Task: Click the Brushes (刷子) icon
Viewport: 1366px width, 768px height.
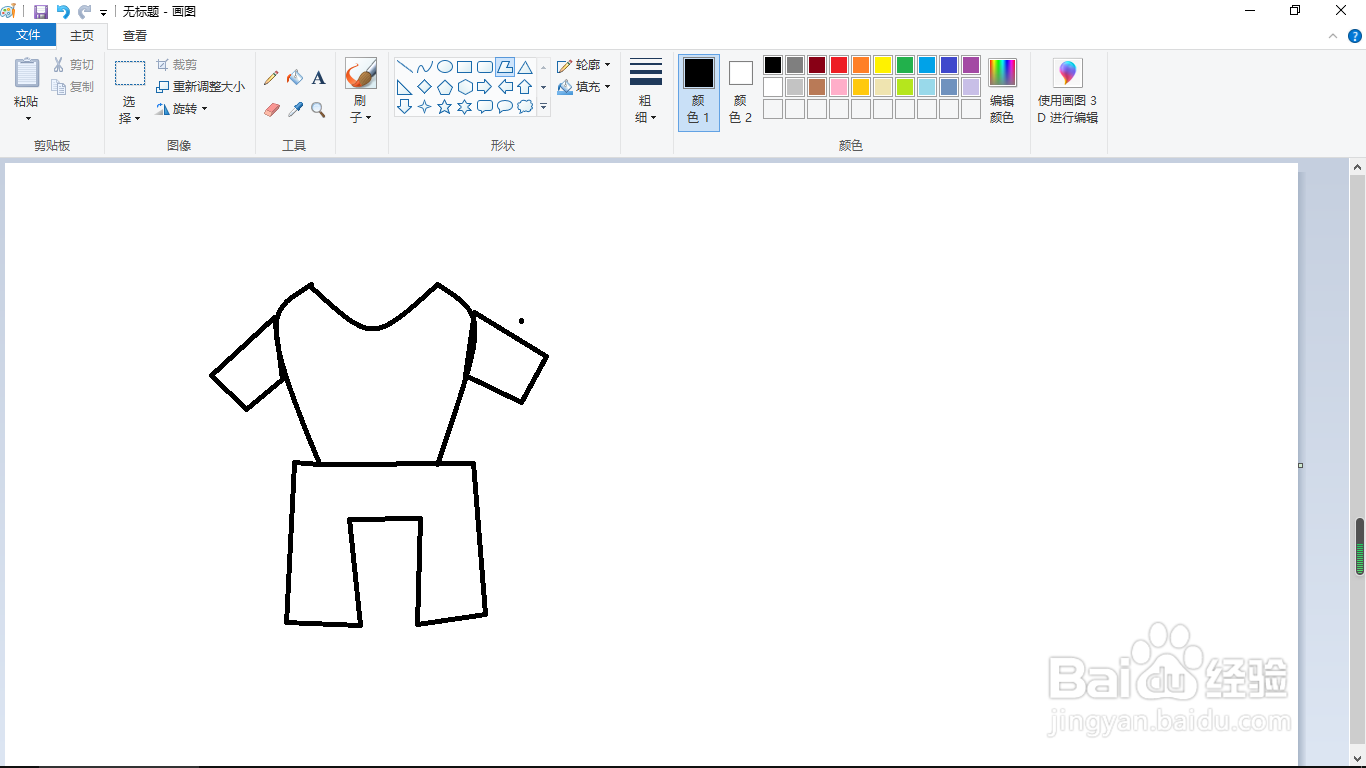Action: tap(360, 73)
